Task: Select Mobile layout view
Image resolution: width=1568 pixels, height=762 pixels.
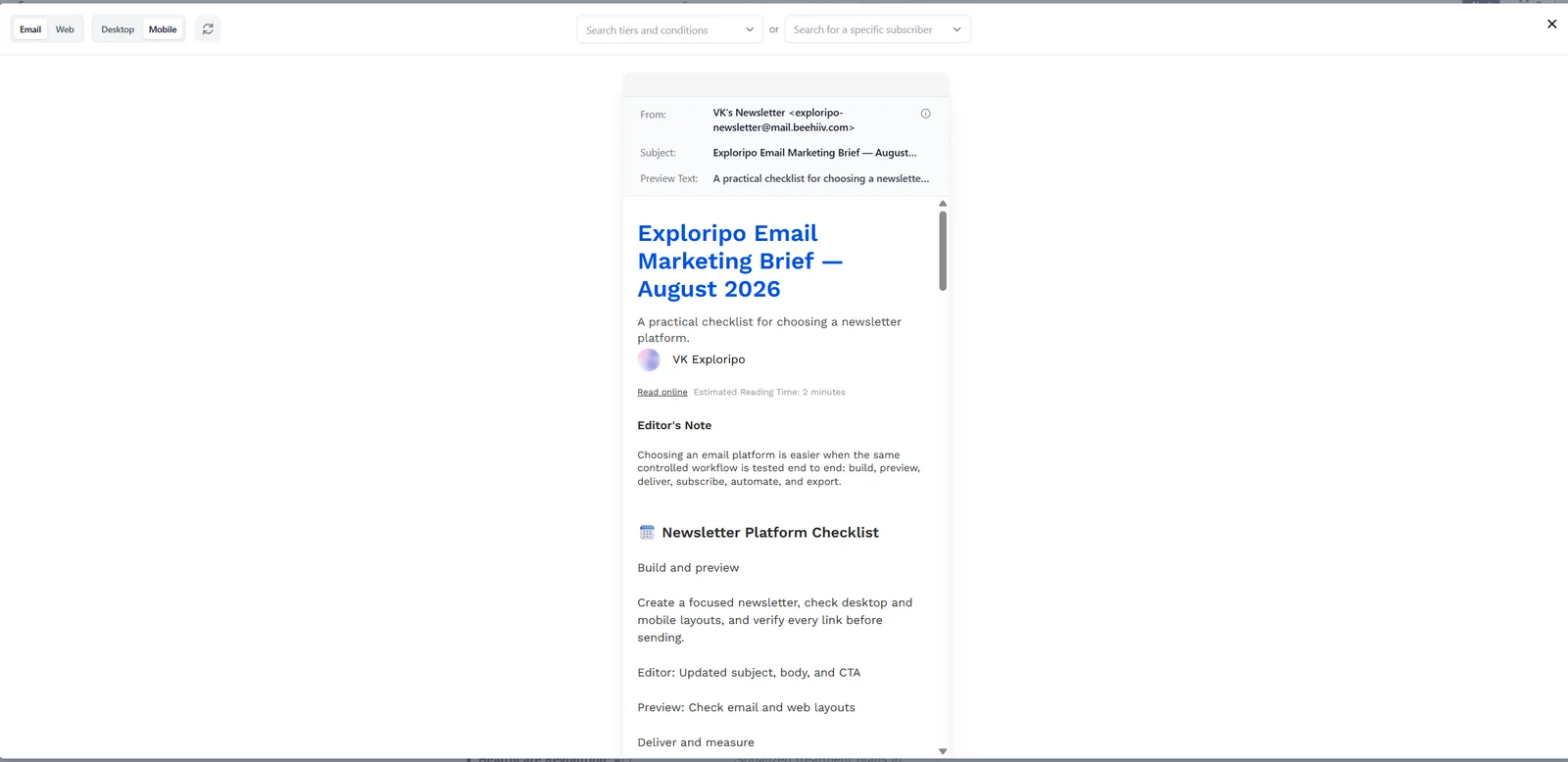Action: [x=163, y=29]
